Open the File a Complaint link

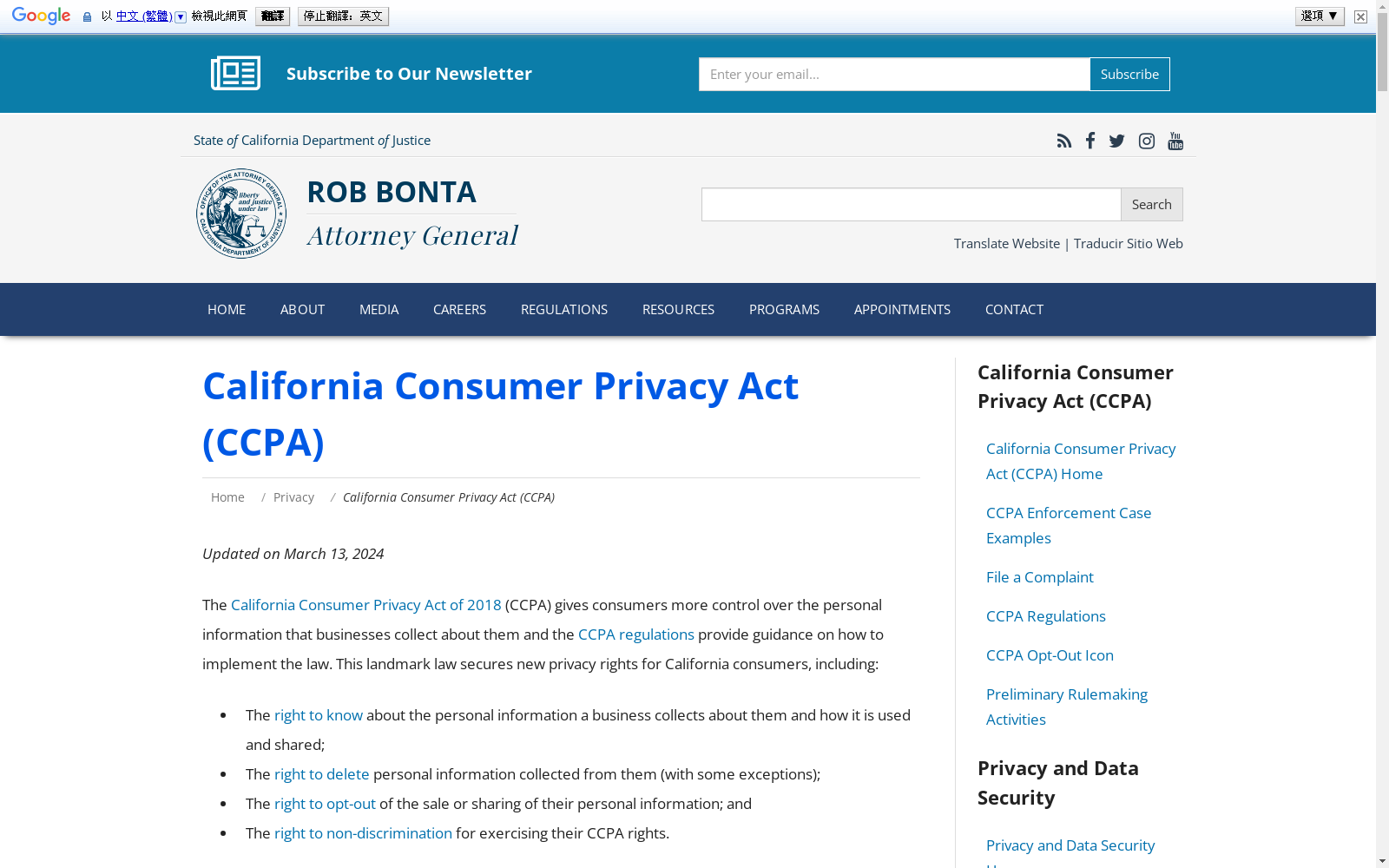click(x=1039, y=577)
